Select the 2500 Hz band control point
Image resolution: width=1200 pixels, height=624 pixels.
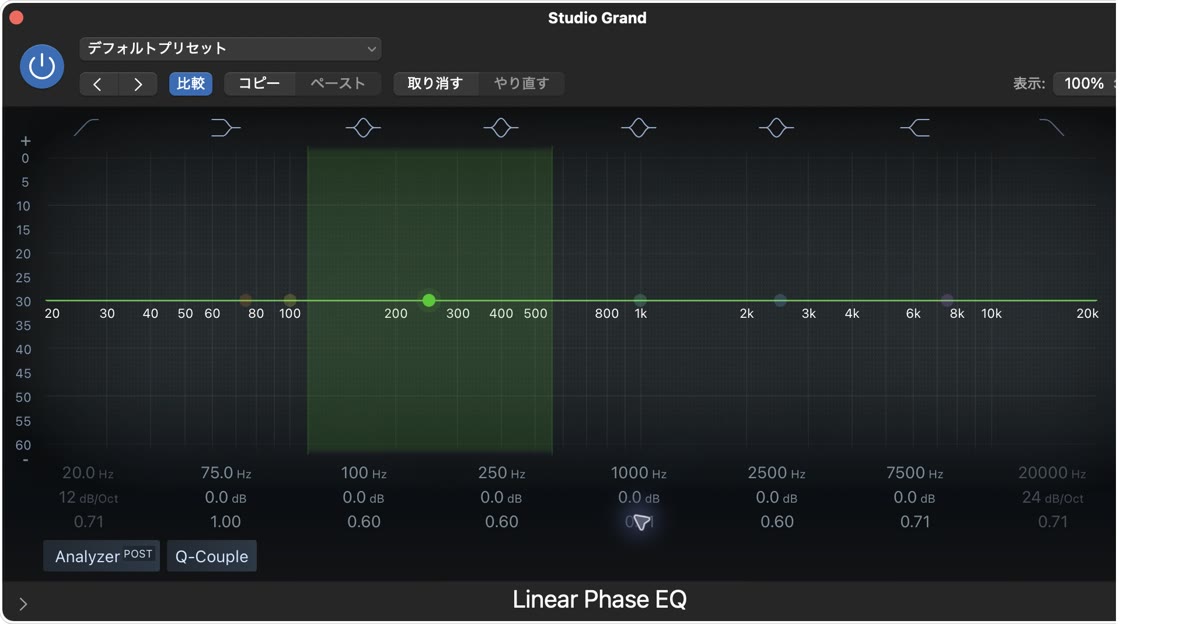pyautogui.click(x=780, y=300)
